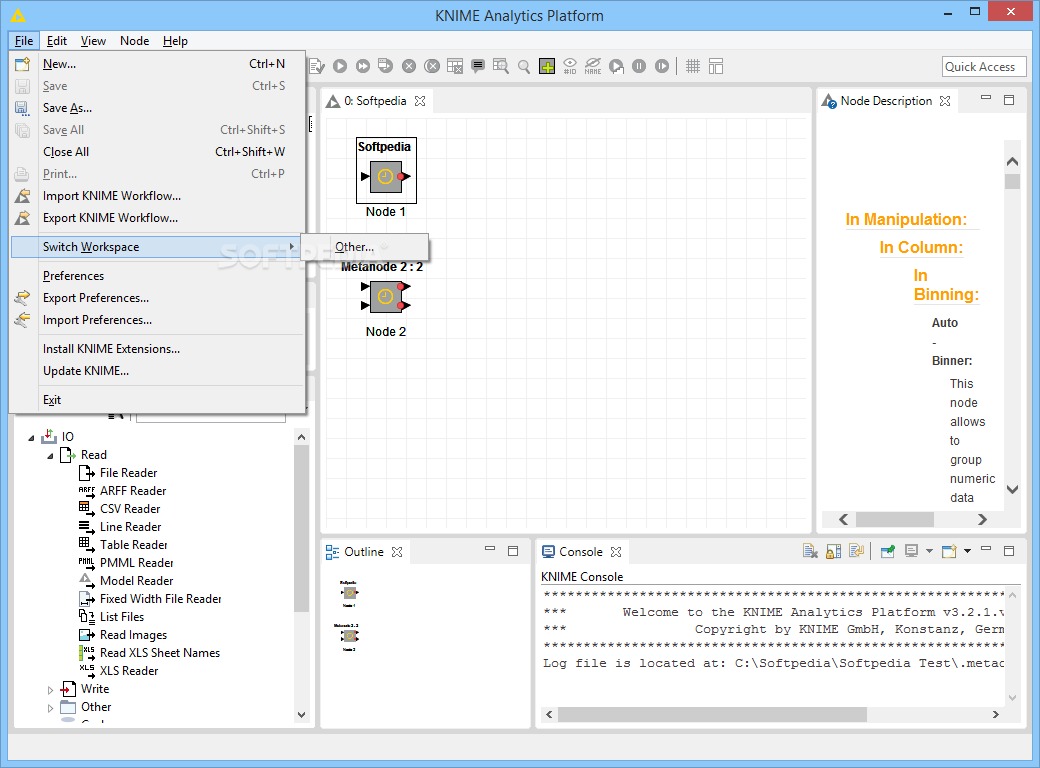Image resolution: width=1040 pixels, height=768 pixels.
Task: Switch to the 0: Softpedia editor tab
Action: point(375,101)
